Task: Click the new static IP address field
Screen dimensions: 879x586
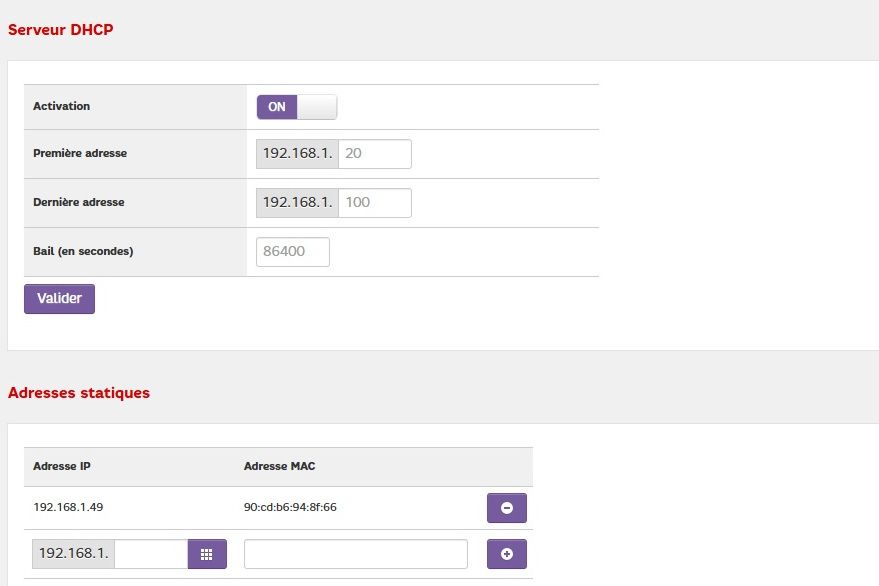Action: pos(152,554)
